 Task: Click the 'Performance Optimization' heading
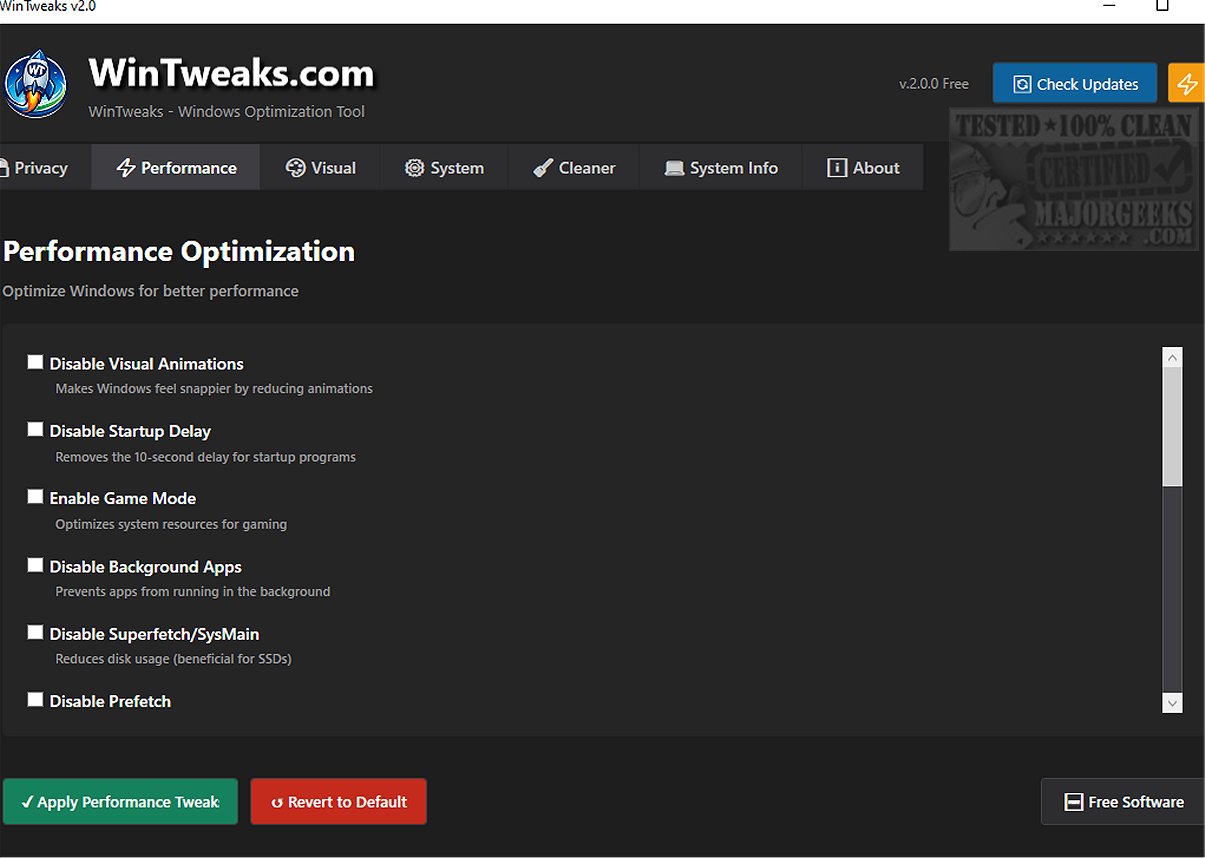179,251
